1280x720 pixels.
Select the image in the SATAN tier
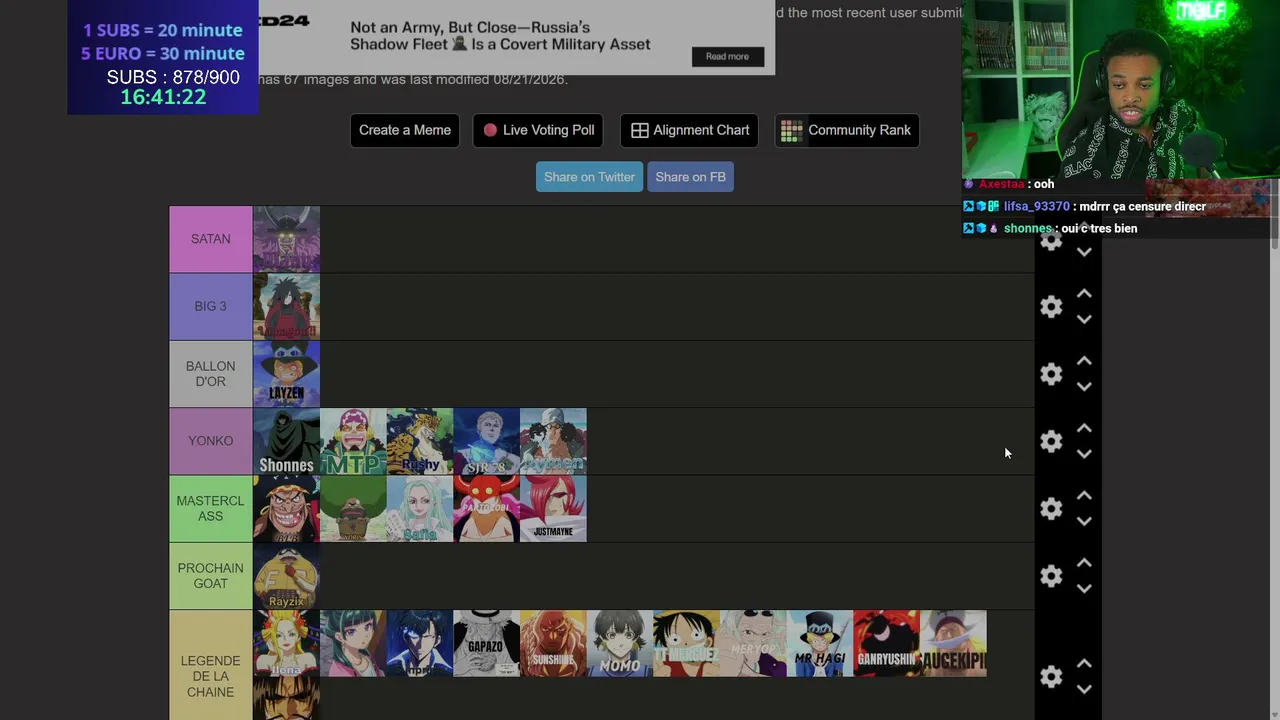click(x=286, y=239)
